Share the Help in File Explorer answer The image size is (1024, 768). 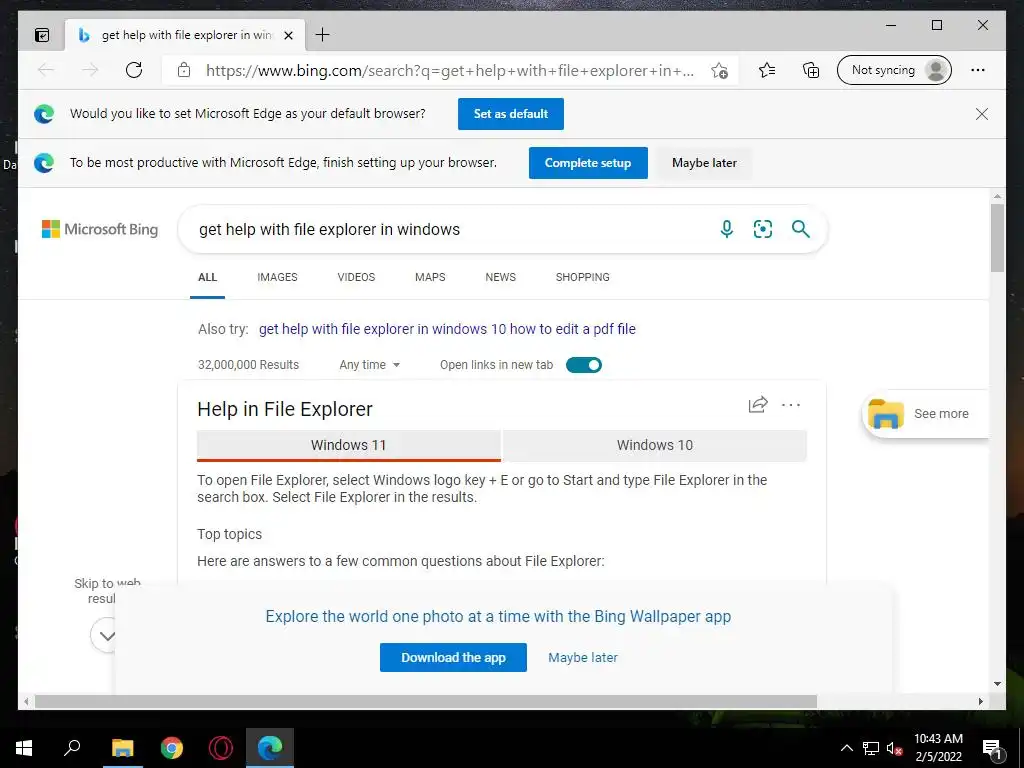758,405
